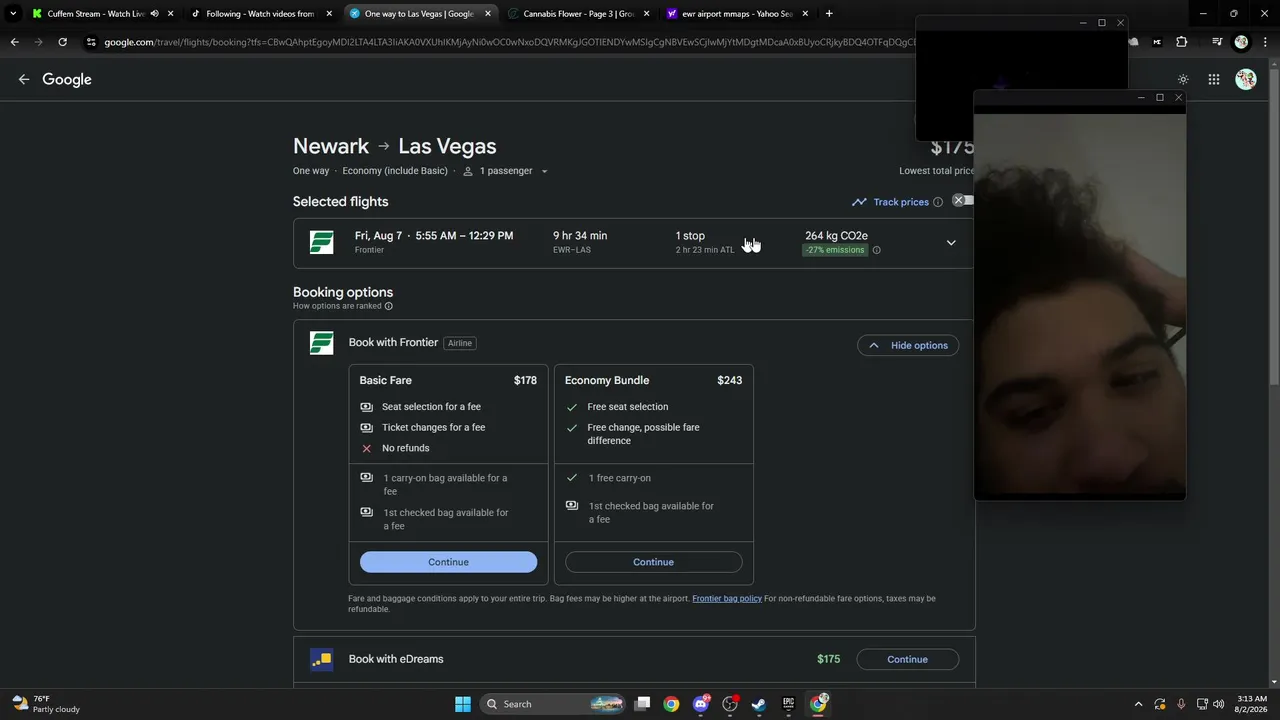1280x720 pixels.
Task: Click the eDreams $175 price
Action: (828, 659)
